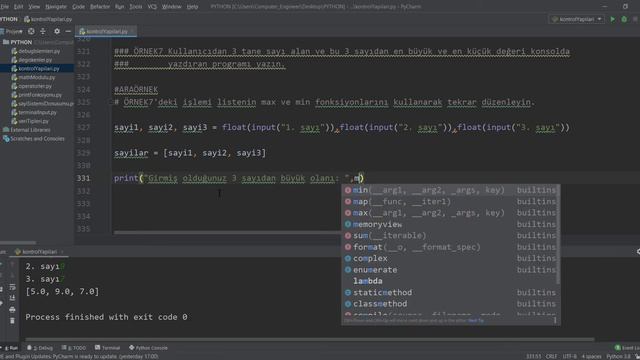Choose classmethod from autocomplete list
Screen dimensions: 640x360
click(450, 304)
